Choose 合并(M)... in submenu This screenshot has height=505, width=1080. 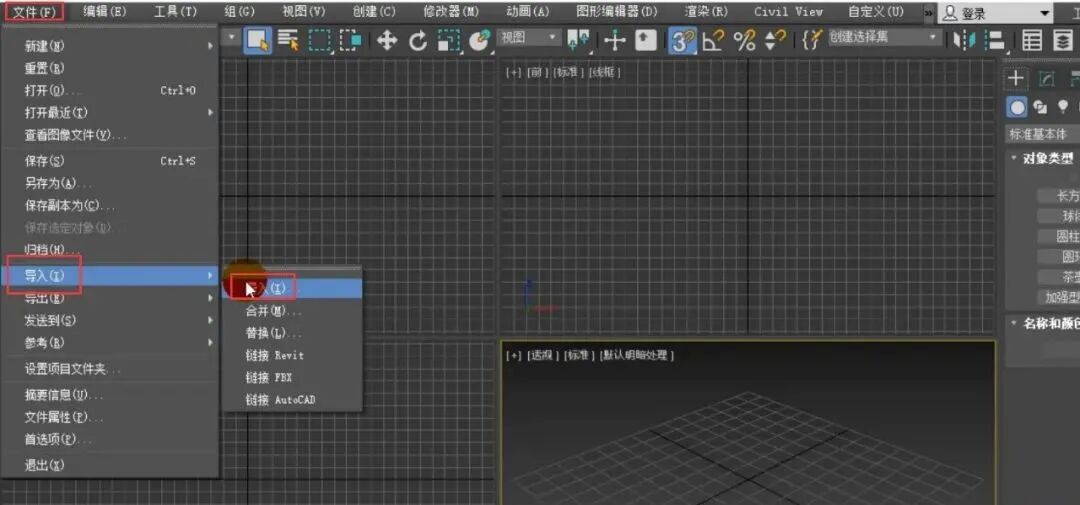pyautogui.click(x=293, y=311)
